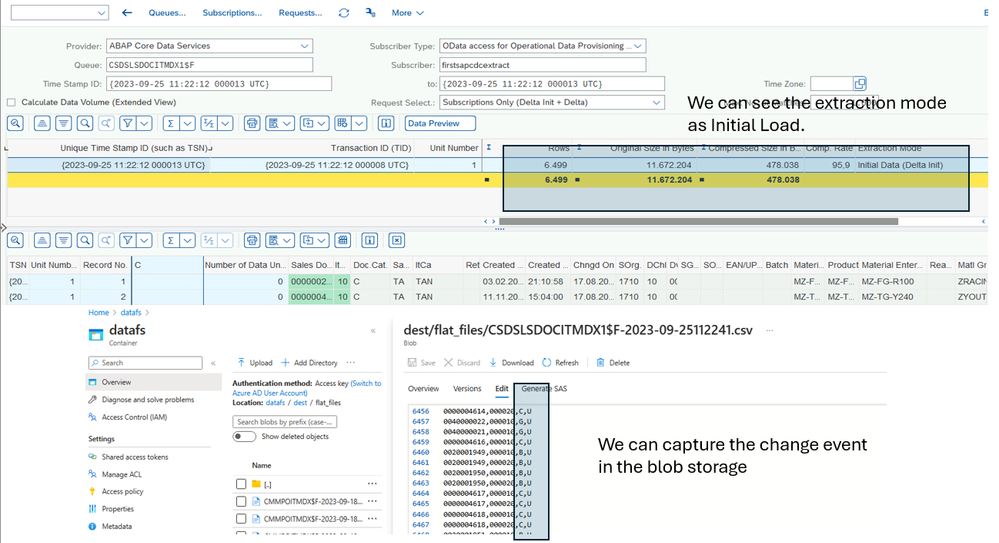Click the refresh icon in the SAP header
Viewport: 999px width, 543px height.
tap(343, 13)
